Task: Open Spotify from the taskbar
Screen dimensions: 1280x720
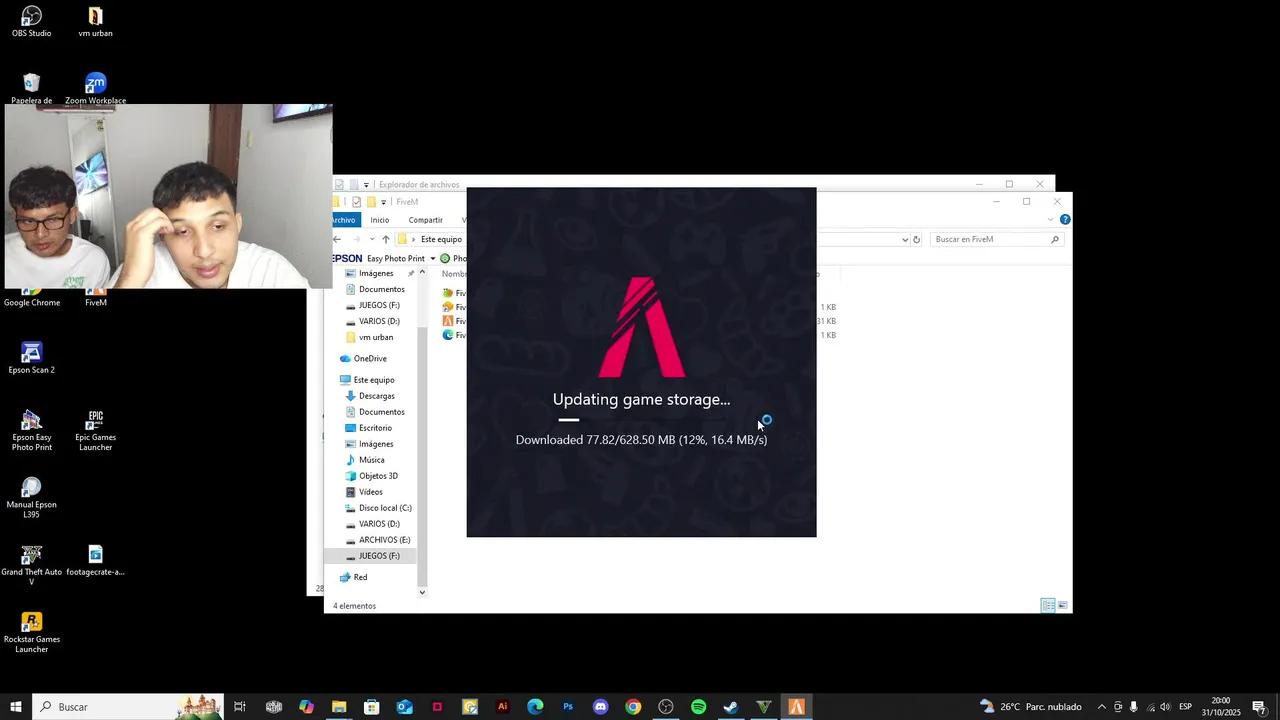Action: tap(698, 707)
